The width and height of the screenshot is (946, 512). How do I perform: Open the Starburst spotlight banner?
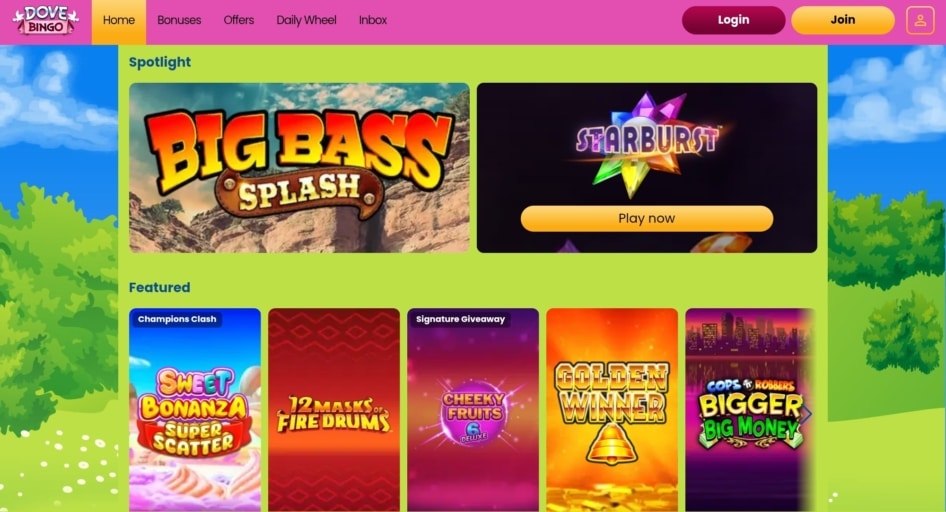click(647, 144)
